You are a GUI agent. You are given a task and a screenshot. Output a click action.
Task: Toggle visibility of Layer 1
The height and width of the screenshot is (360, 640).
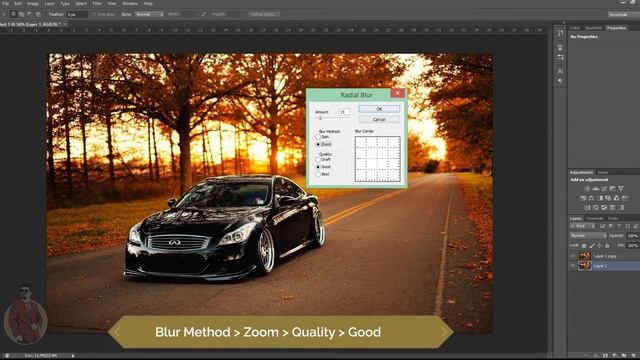pos(572,266)
